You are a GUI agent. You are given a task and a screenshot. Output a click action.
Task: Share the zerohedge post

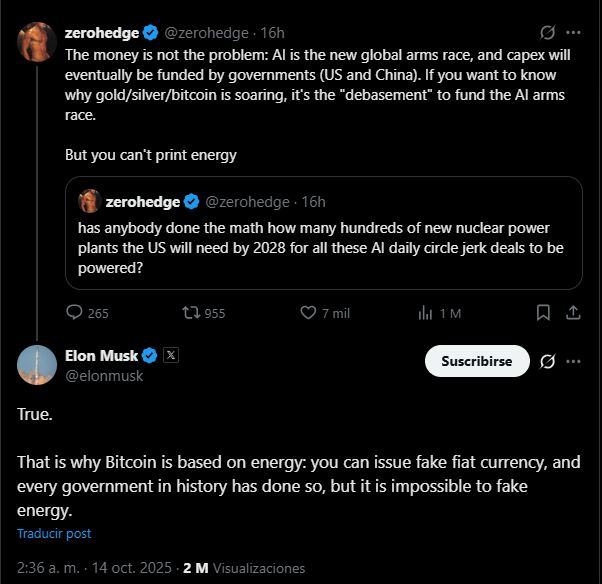click(573, 313)
